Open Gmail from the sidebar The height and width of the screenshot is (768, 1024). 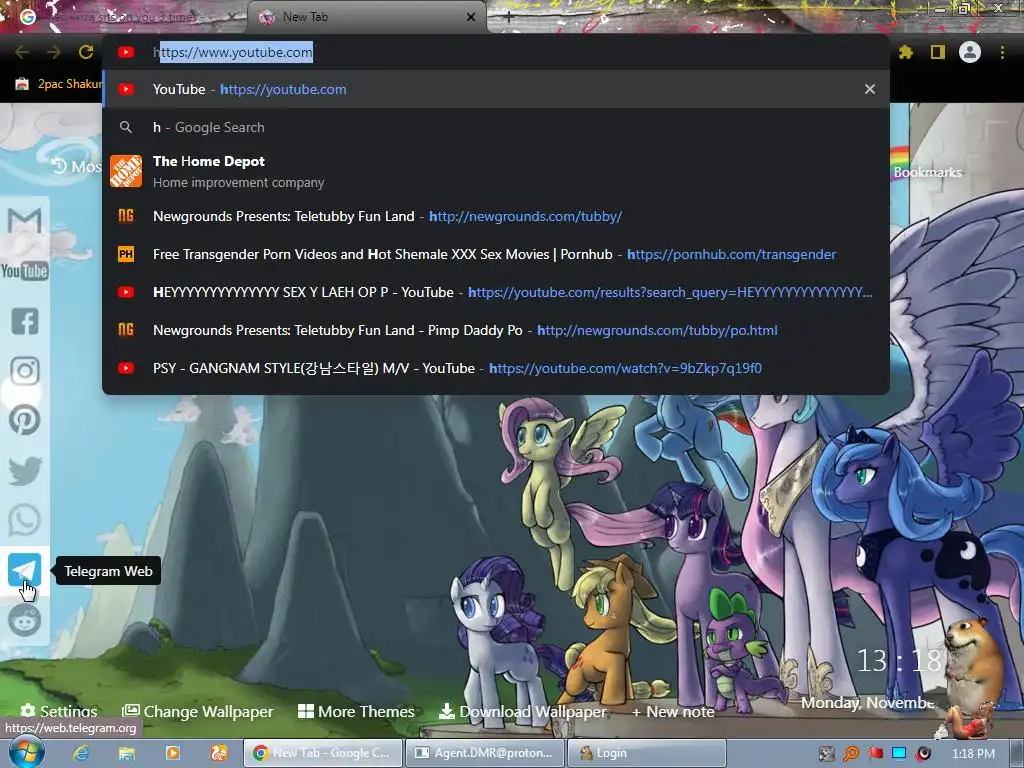click(x=25, y=221)
